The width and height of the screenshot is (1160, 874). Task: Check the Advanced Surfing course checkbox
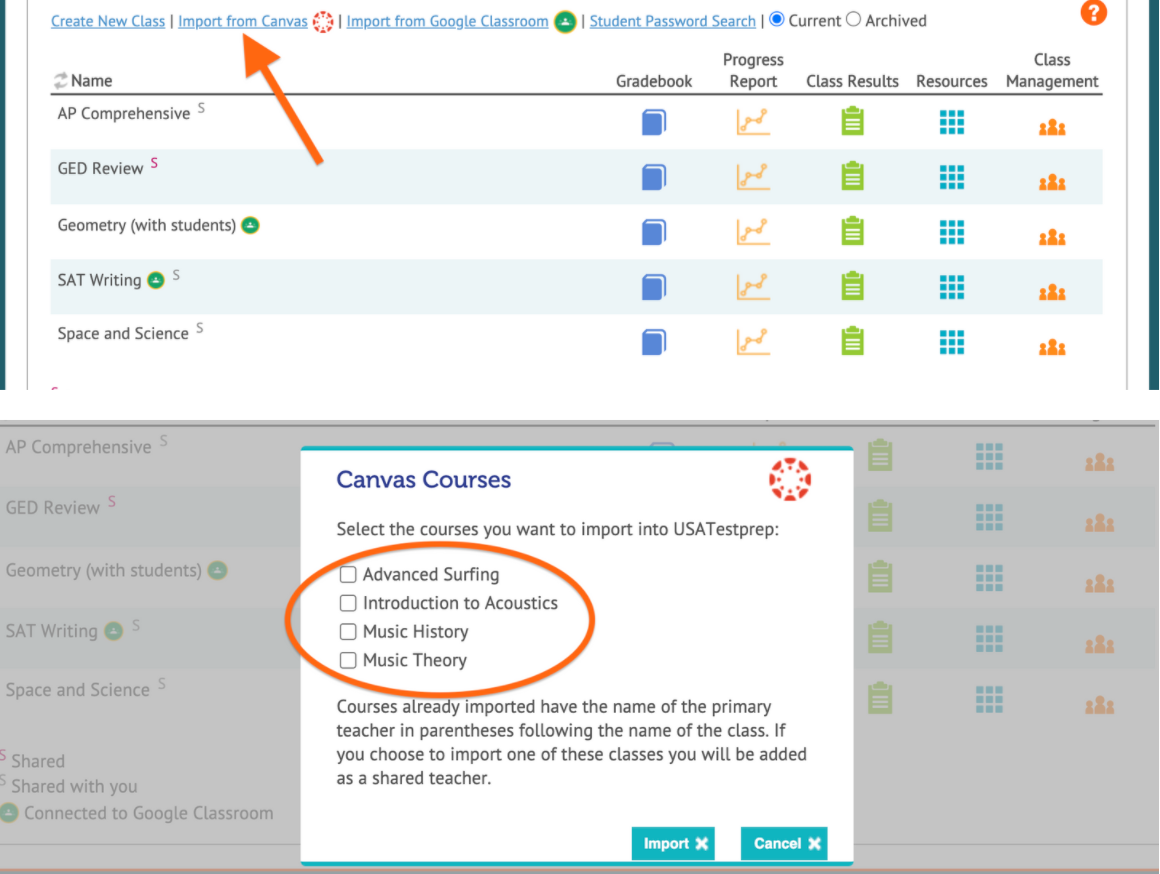click(x=348, y=574)
